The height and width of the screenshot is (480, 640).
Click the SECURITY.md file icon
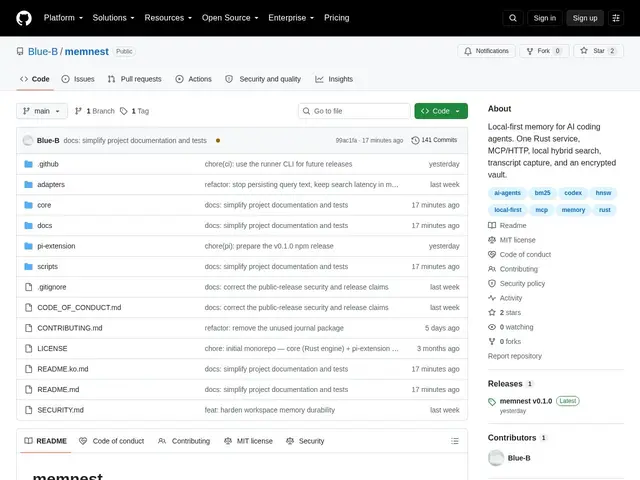coord(28,410)
